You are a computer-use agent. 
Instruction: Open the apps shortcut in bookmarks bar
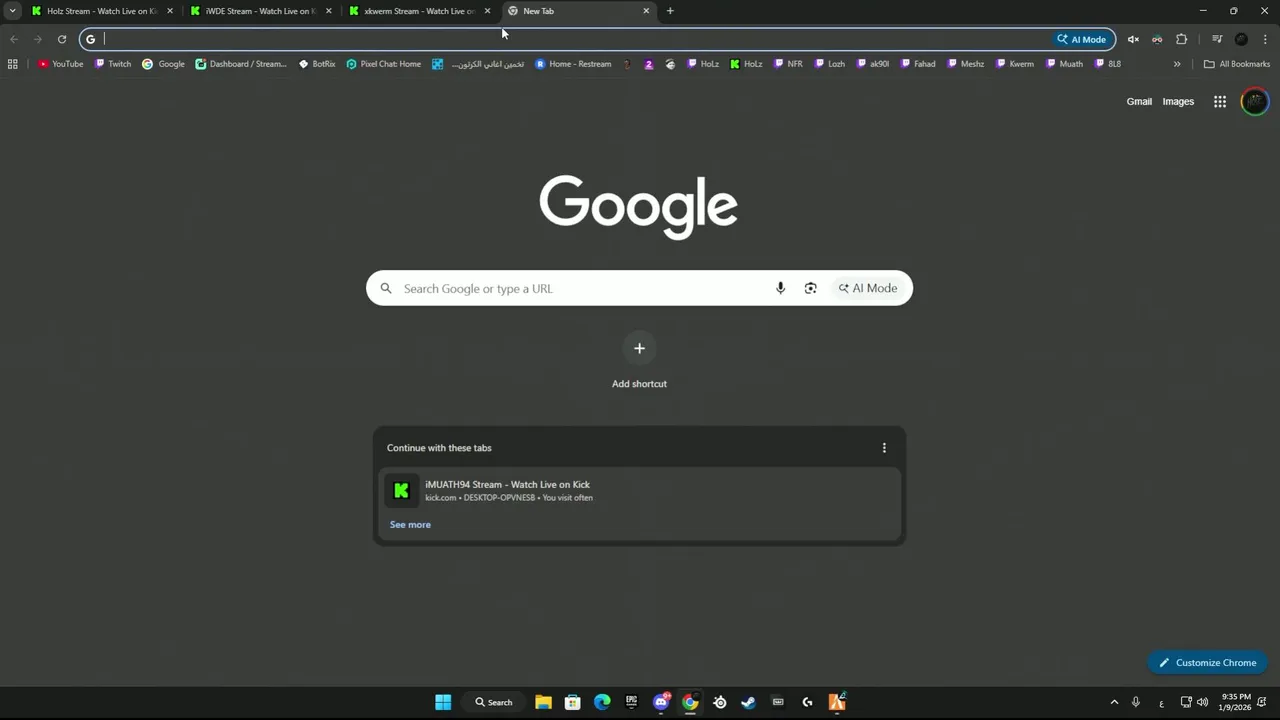(12, 64)
